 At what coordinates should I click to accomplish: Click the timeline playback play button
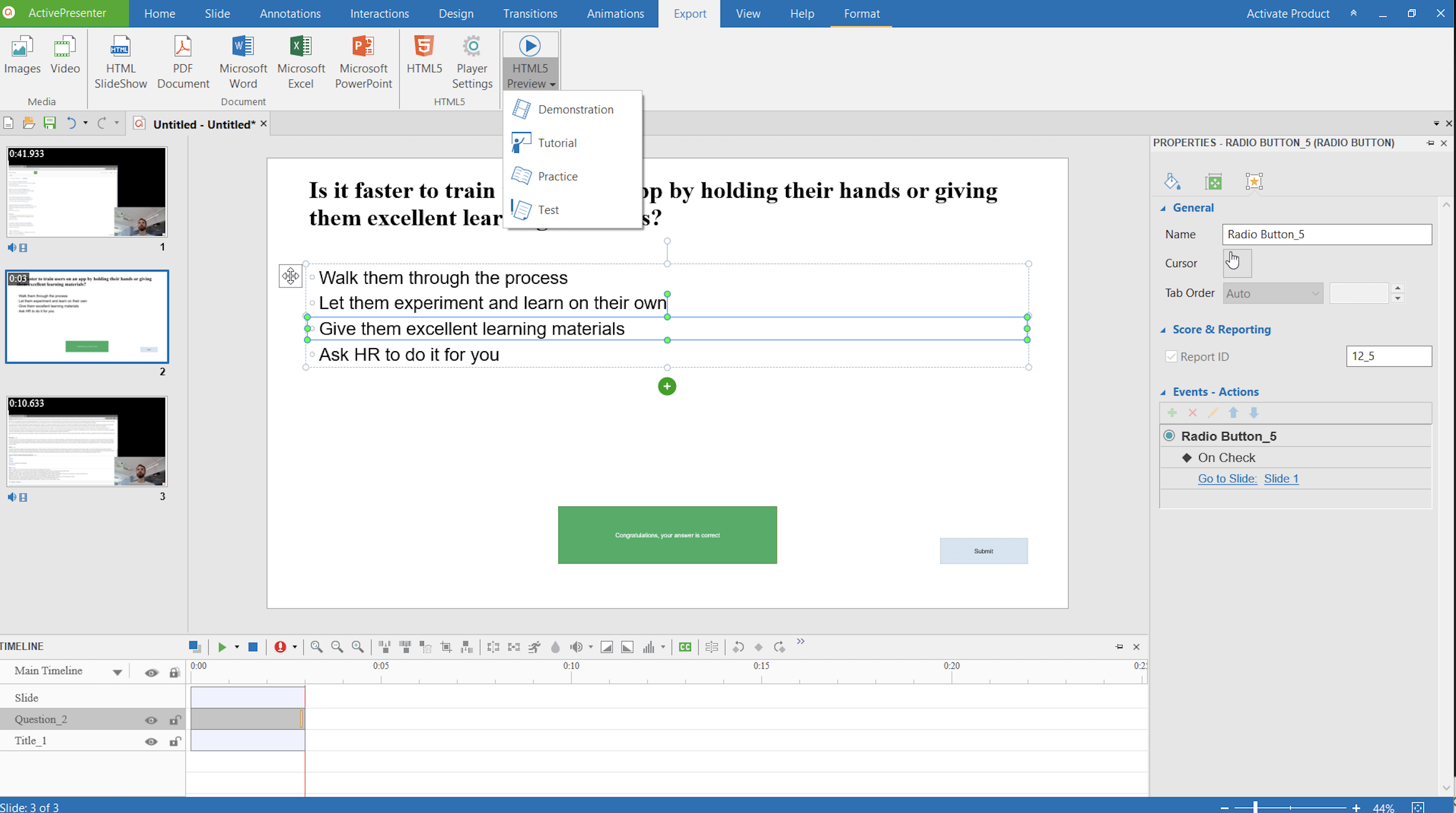221,647
